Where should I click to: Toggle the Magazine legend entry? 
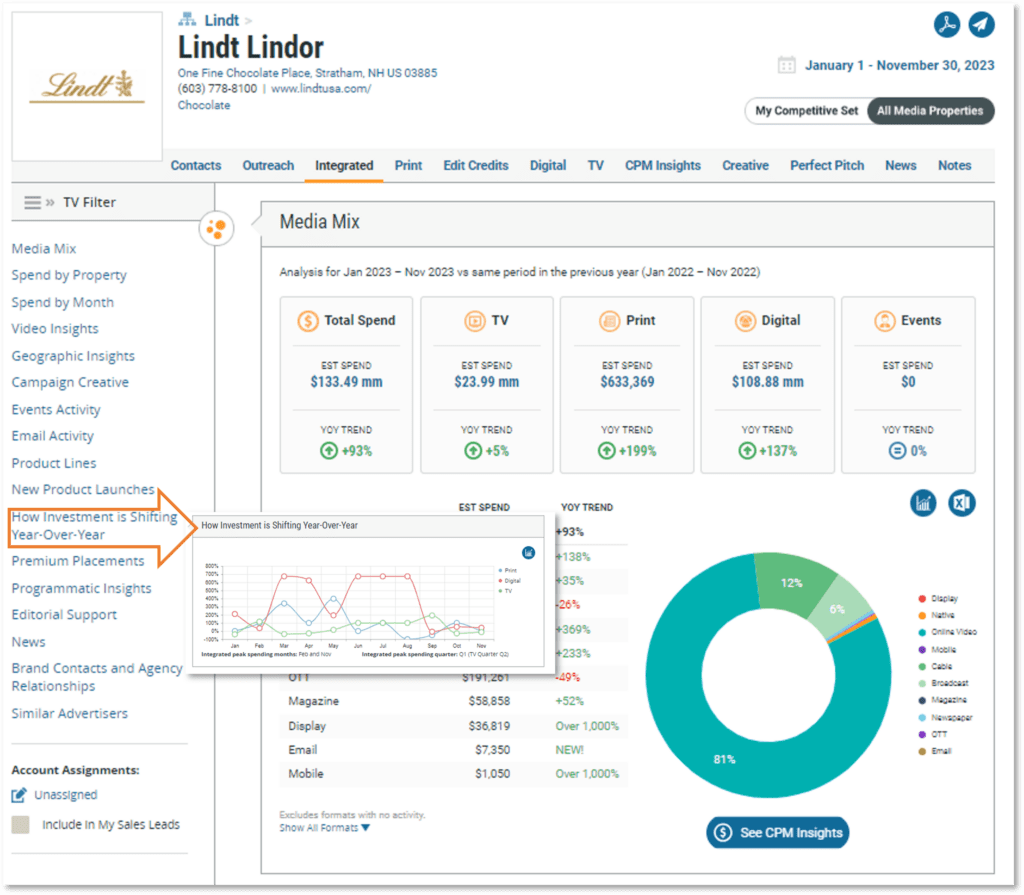coord(942,700)
